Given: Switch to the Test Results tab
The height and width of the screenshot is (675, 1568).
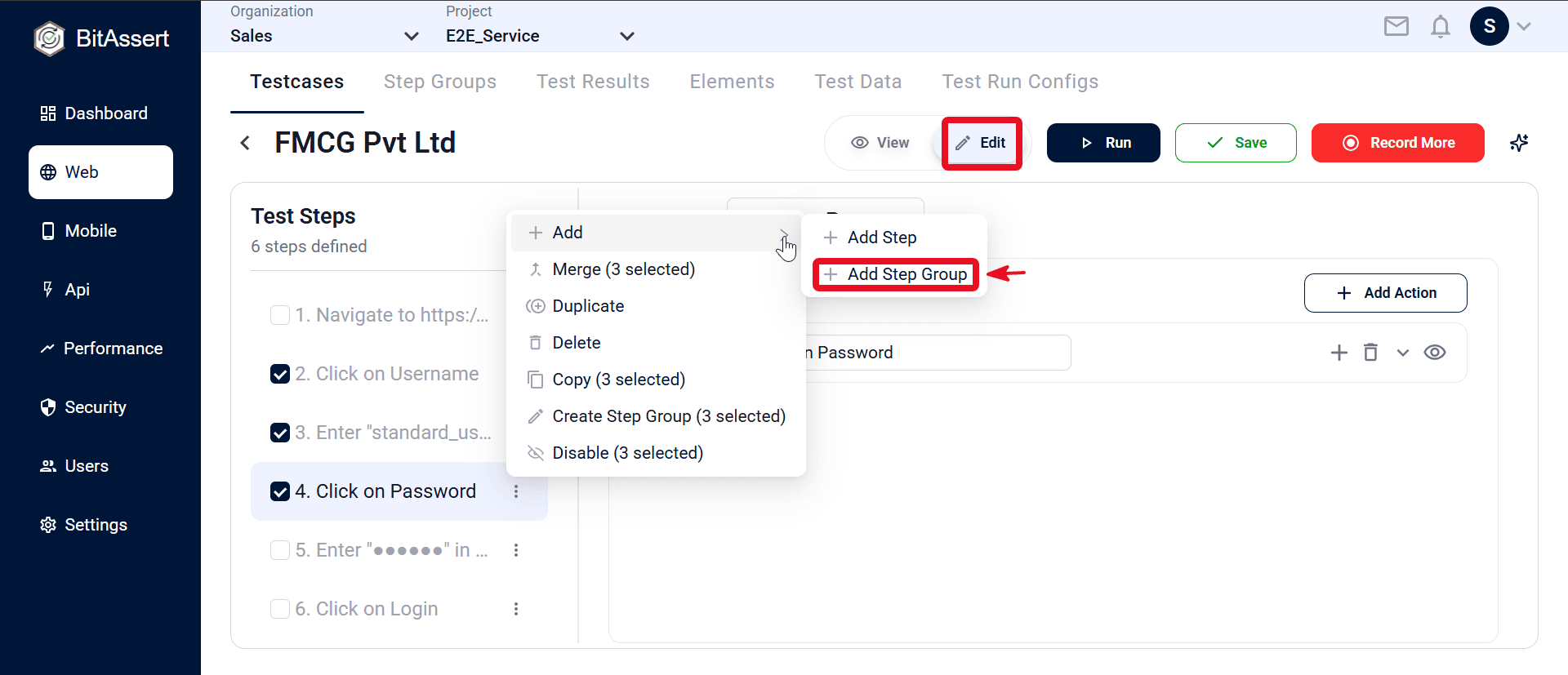Looking at the screenshot, I should click(593, 82).
